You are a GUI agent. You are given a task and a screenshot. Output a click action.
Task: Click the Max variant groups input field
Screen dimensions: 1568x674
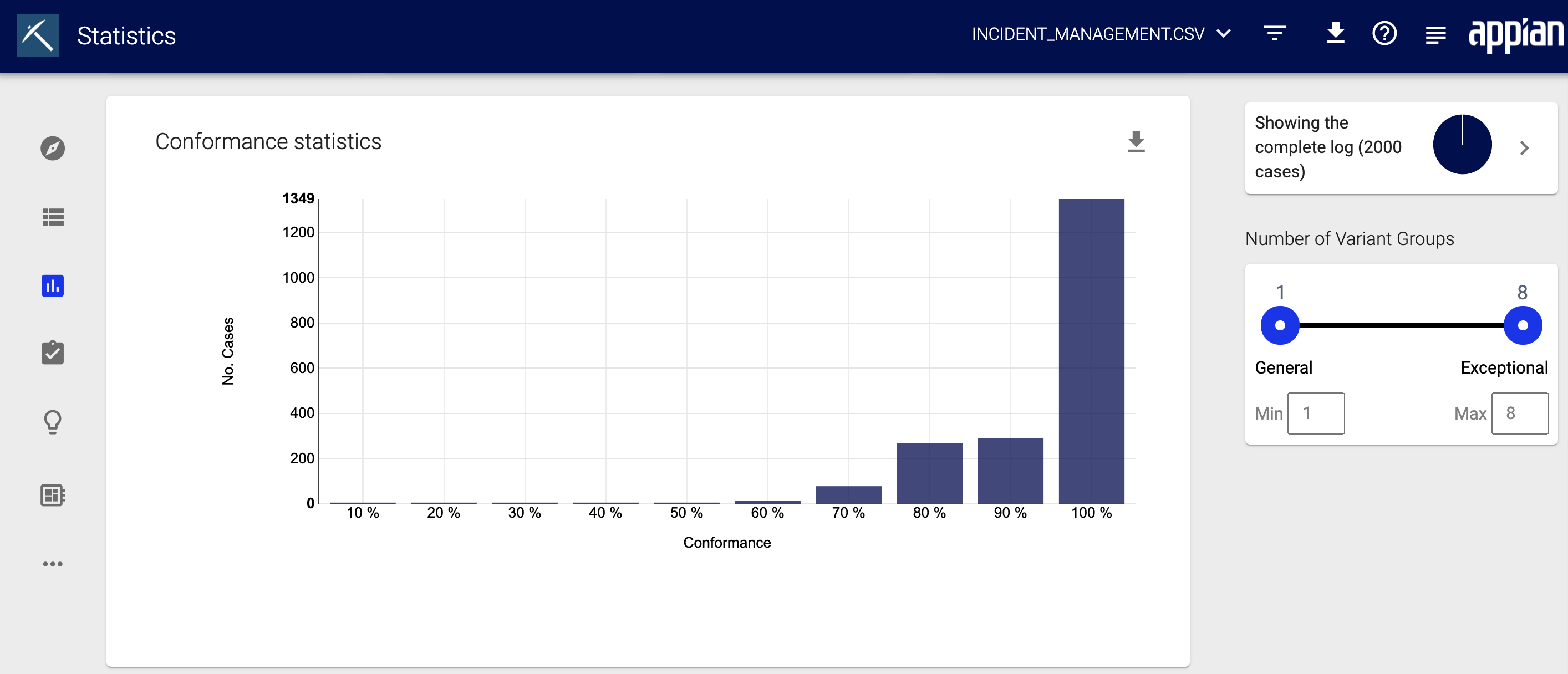1520,413
